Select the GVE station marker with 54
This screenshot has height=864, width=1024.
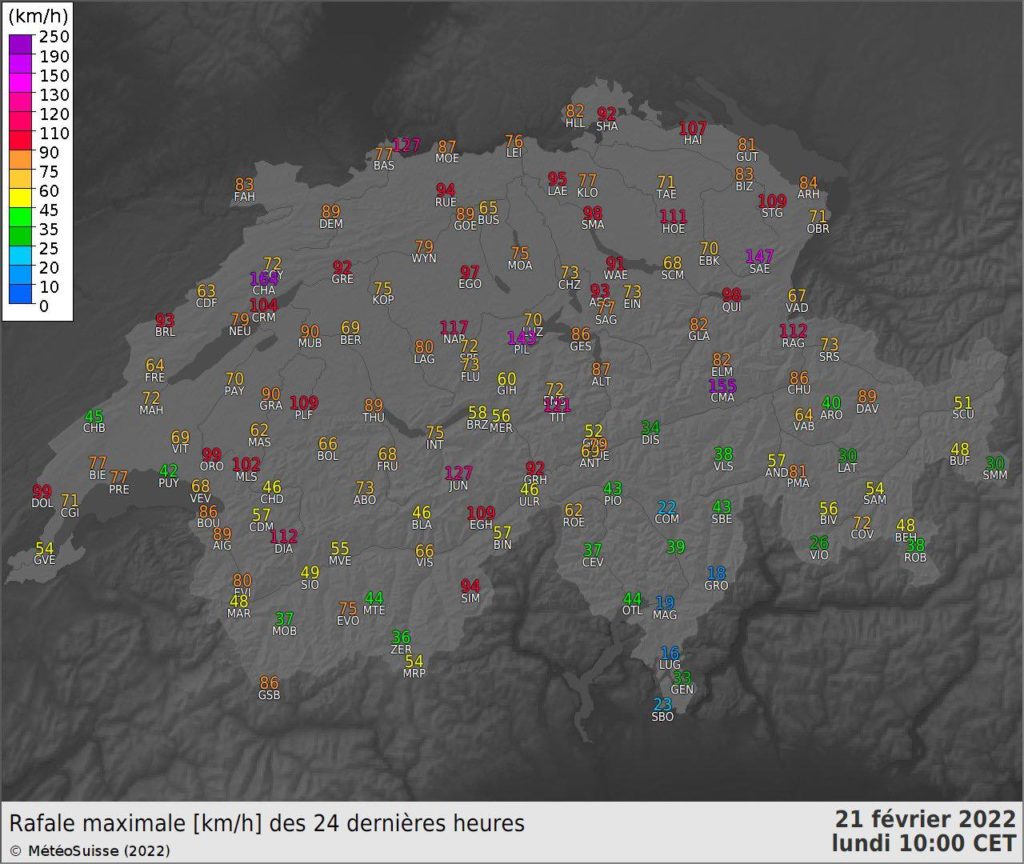point(45,549)
